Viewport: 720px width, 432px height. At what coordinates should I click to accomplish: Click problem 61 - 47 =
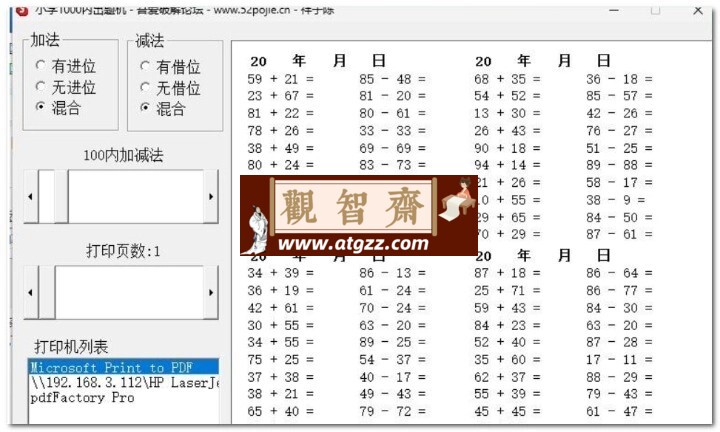pyautogui.click(x=619, y=411)
